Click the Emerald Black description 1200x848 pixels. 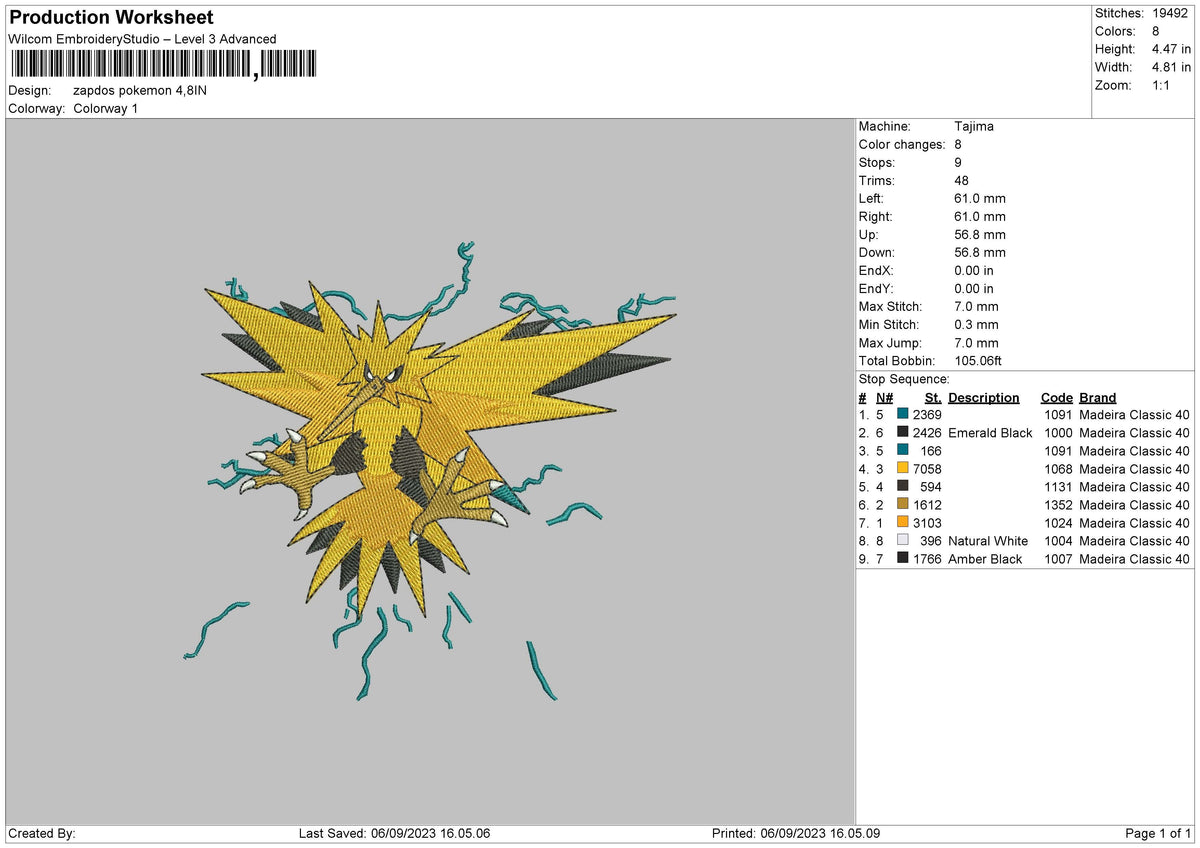(990, 433)
